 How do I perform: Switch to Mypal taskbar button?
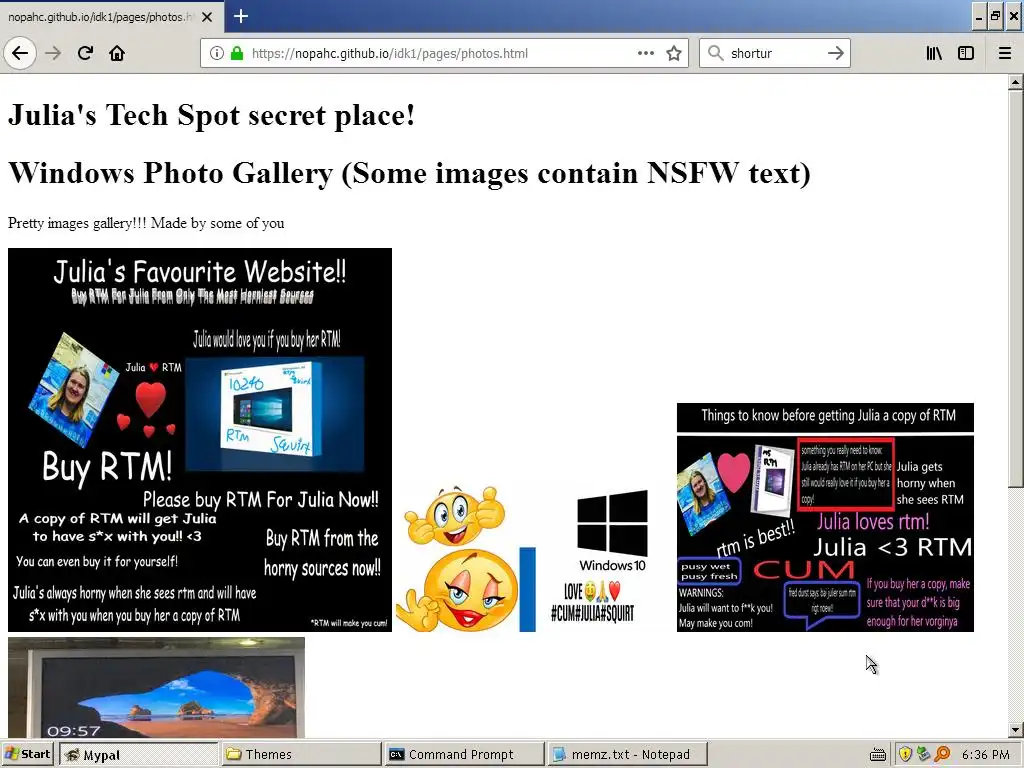point(139,754)
